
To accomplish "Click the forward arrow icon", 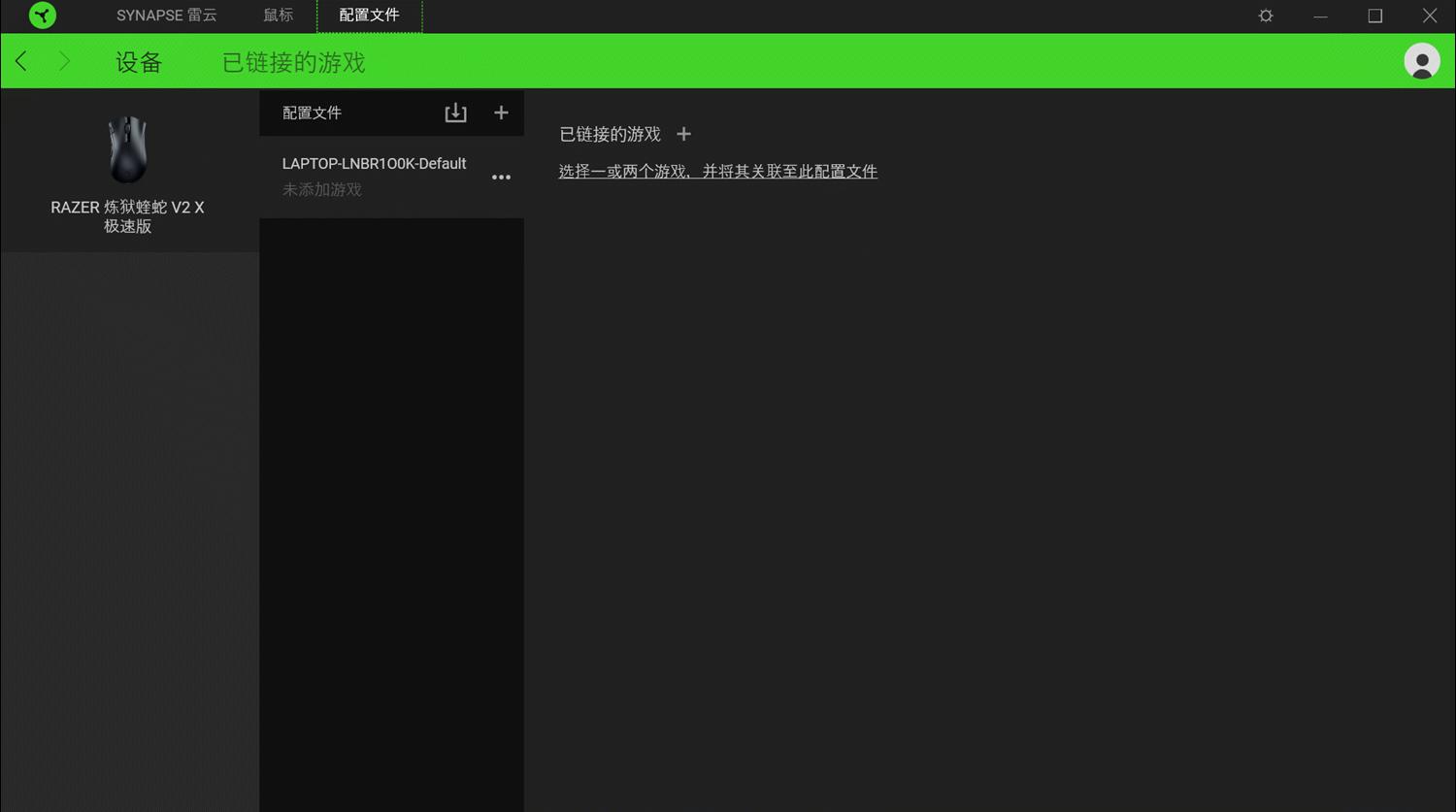I will click(x=64, y=60).
